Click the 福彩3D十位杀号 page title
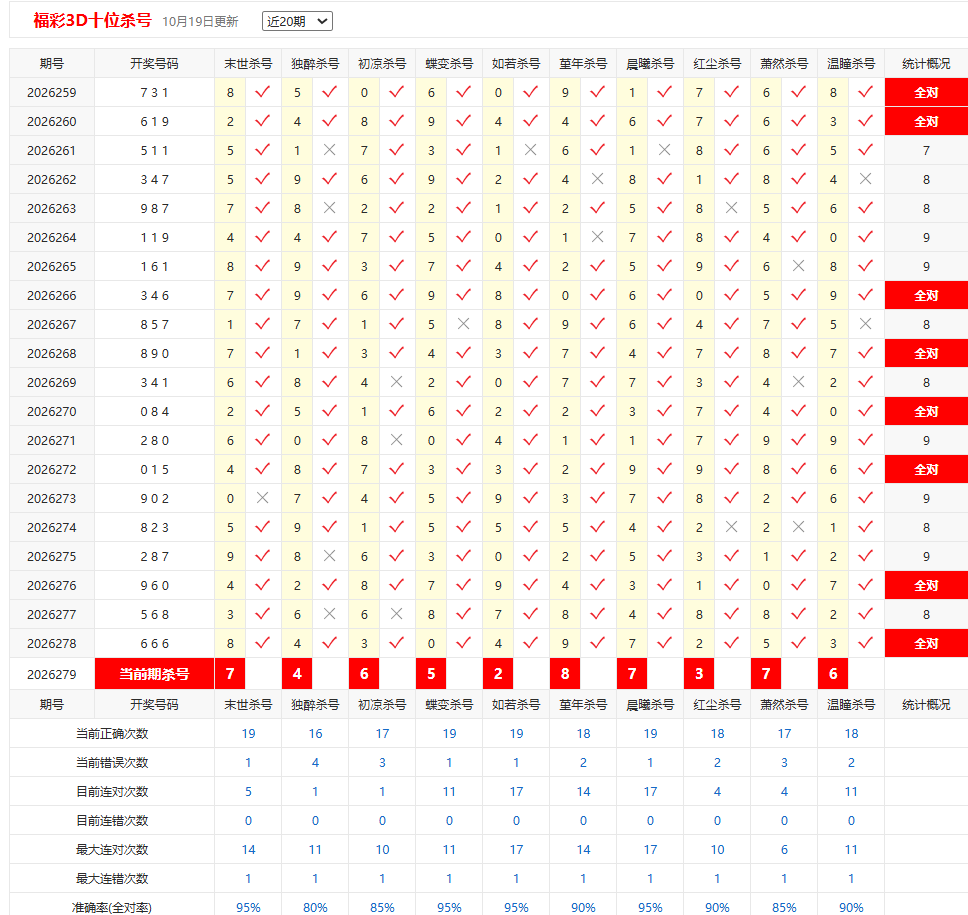Screen dimensions: 968x915 [x=93, y=20]
